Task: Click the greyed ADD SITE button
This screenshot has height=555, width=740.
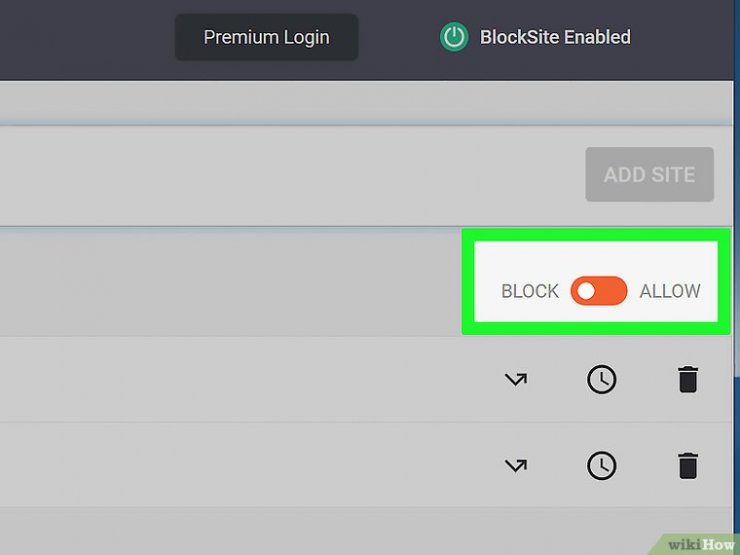Action: pyautogui.click(x=649, y=174)
